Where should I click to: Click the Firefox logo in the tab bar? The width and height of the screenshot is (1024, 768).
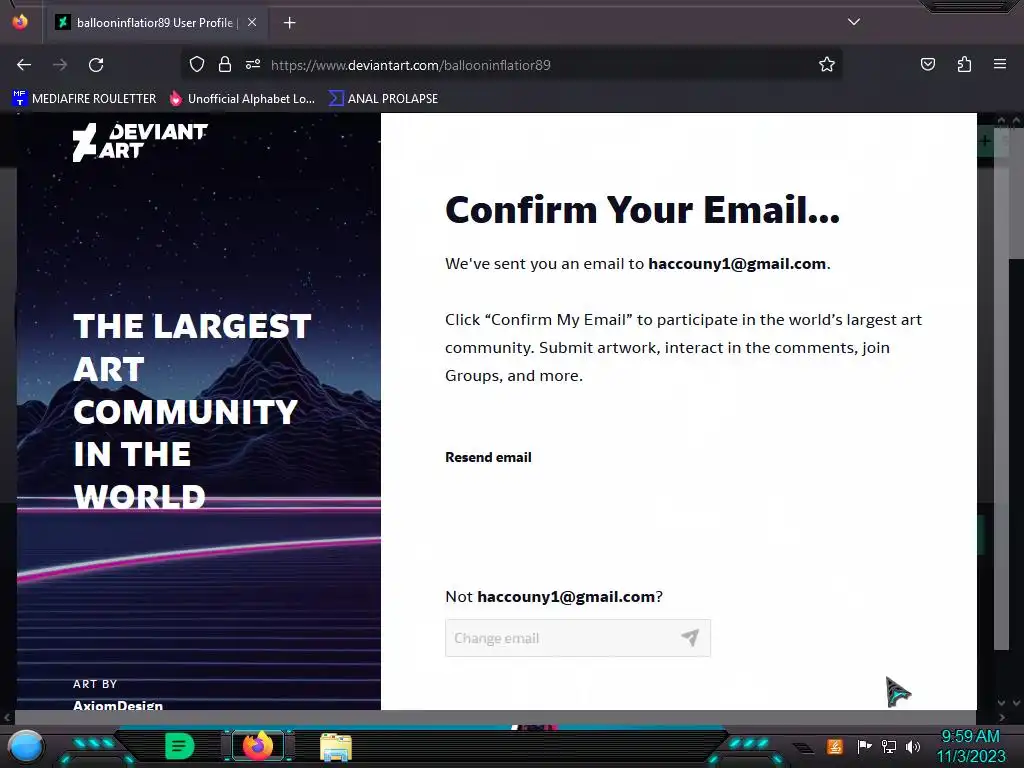tap(20, 22)
